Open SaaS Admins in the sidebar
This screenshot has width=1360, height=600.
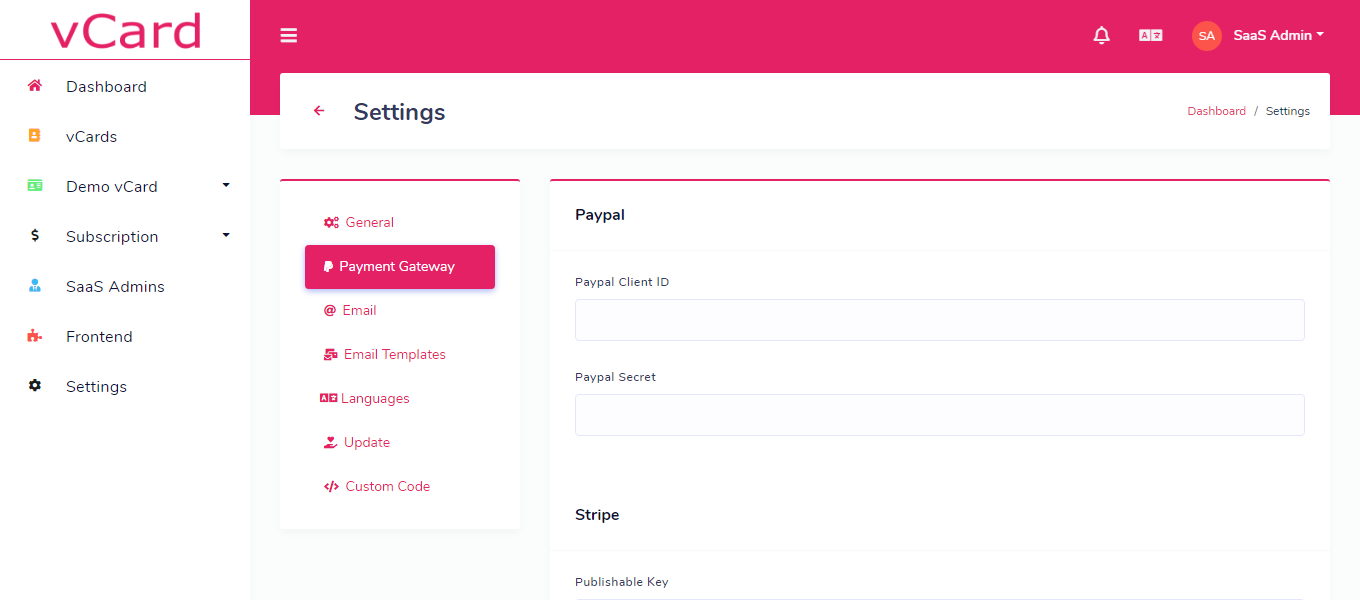click(115, 286)
